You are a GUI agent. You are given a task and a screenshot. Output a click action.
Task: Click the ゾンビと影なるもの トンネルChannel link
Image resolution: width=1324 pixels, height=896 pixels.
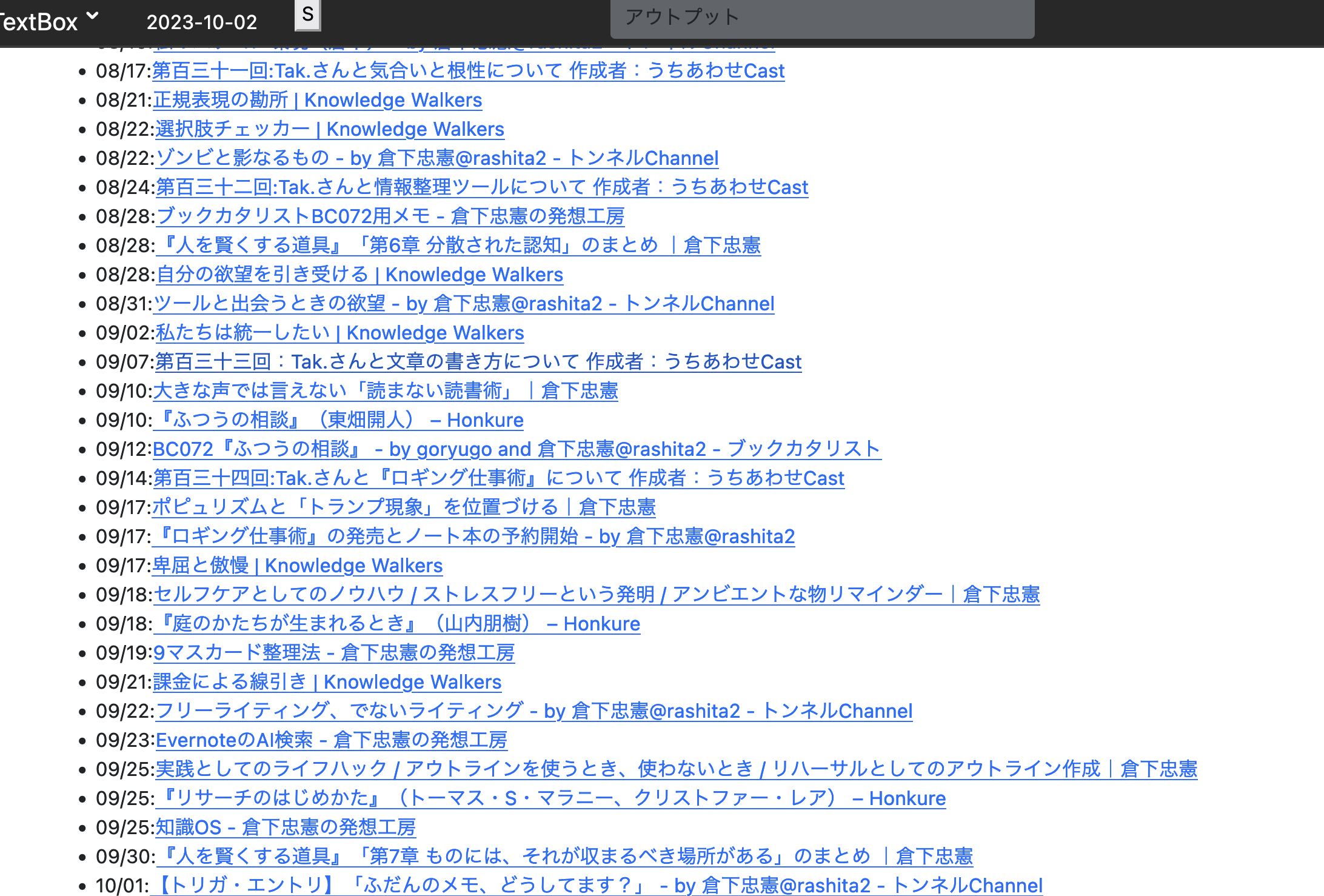(x=436, y=158)
